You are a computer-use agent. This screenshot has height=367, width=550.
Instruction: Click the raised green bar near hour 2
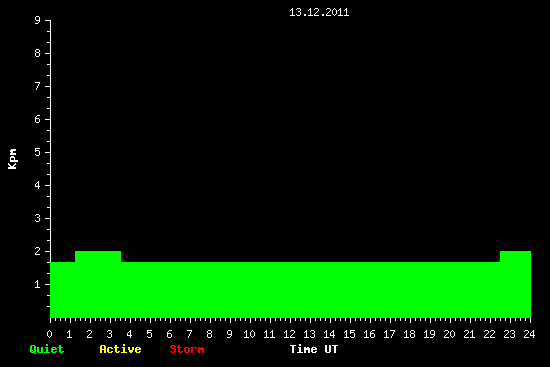pos(98,256)
